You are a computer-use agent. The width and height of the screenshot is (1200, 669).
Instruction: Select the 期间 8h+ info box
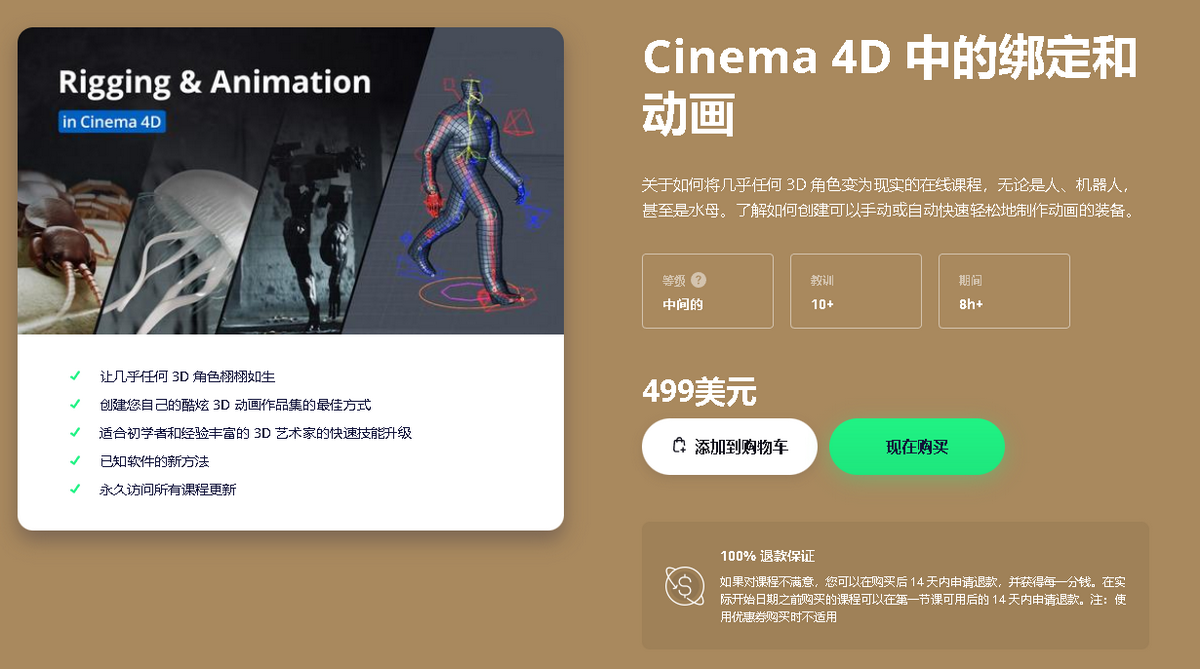(1004, 291)
